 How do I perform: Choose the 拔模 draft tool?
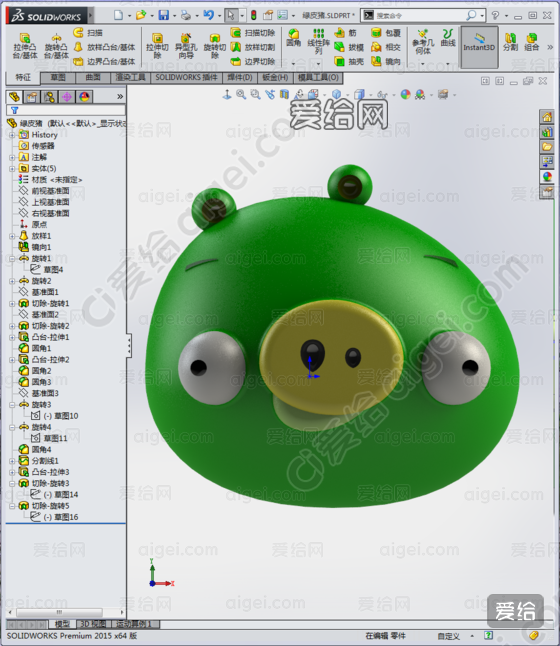[349, 47]
